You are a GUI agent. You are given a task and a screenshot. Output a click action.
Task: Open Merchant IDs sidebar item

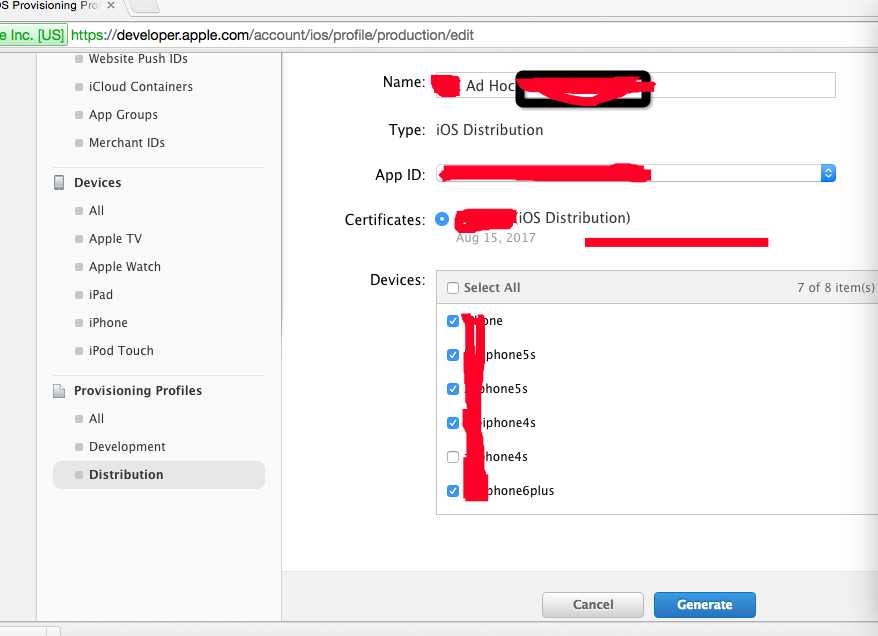[127, 143]
